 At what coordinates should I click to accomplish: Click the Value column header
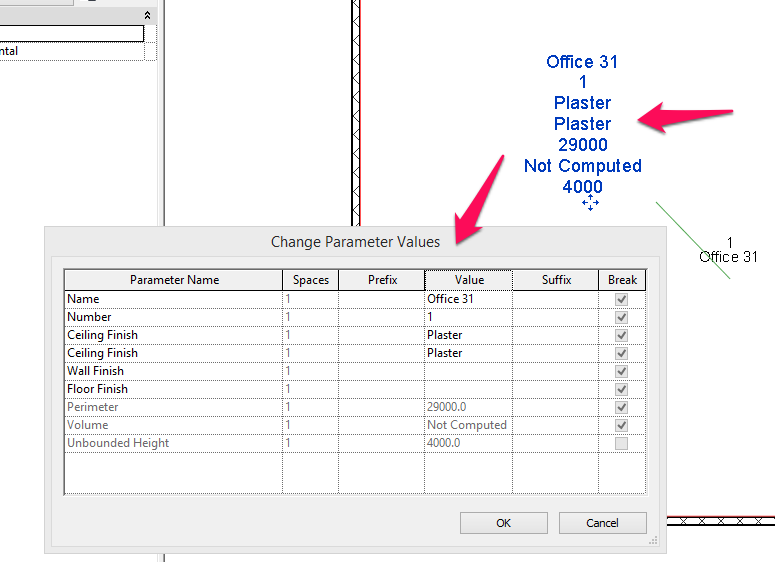pyautogui.click(x=469, y=280)
